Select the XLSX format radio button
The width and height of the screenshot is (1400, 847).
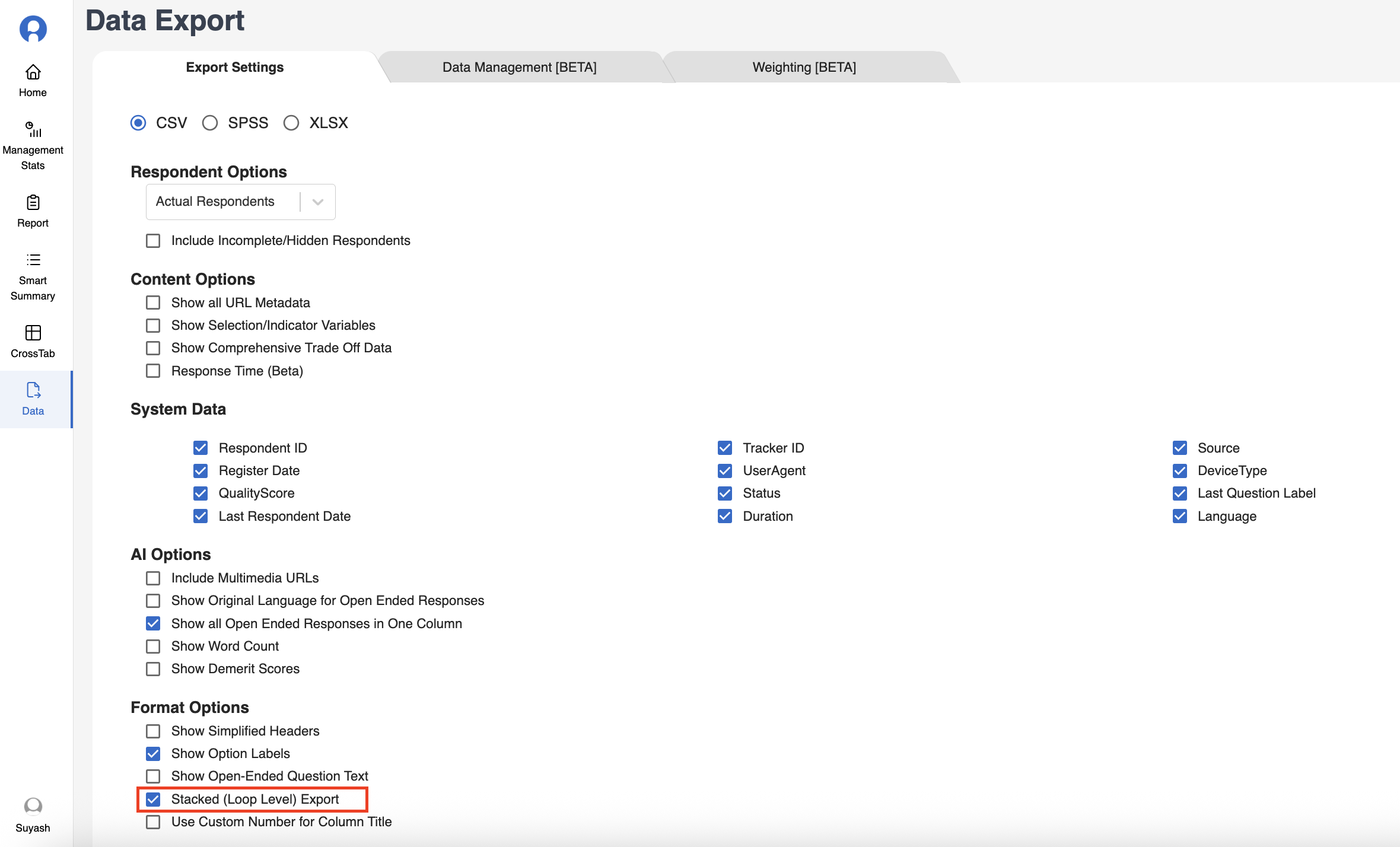coord(291,123)
